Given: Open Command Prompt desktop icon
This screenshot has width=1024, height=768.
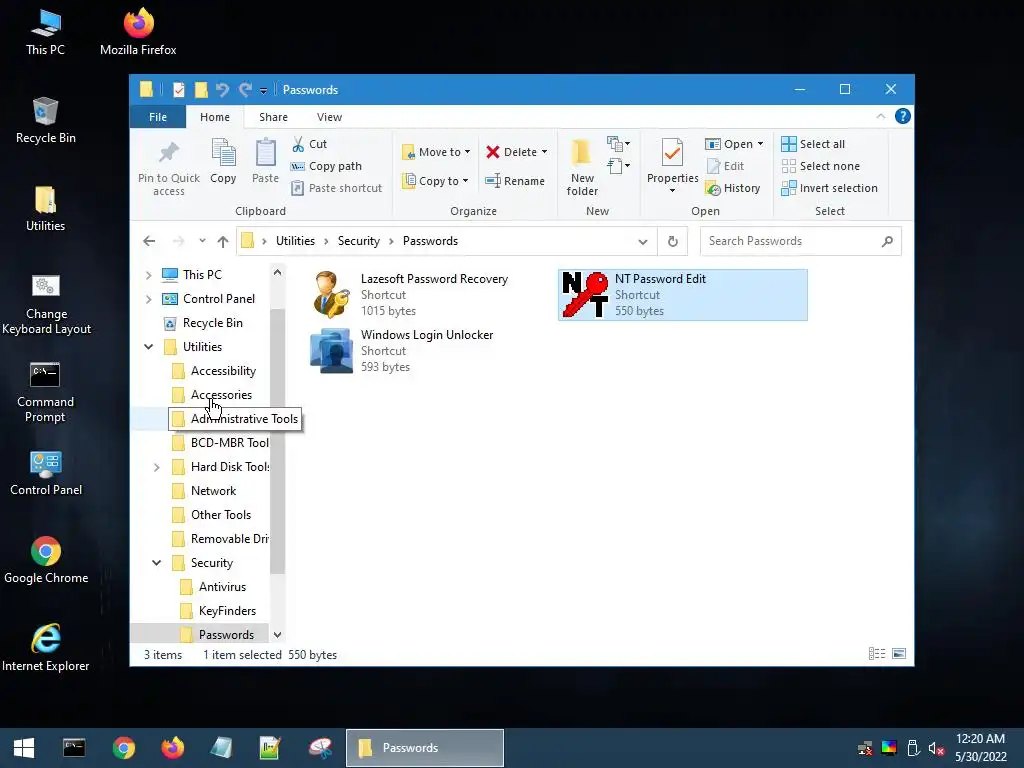Looking at the screenshot, I should (45, 392).
